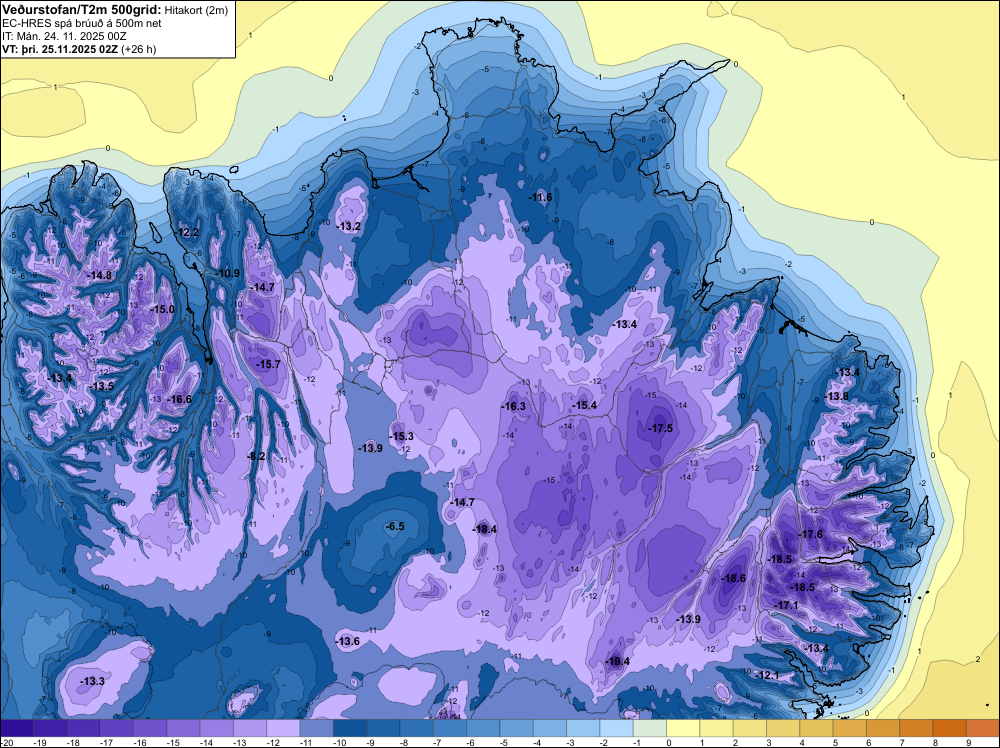Click the -17.1 temperature label

click(786, 605)
